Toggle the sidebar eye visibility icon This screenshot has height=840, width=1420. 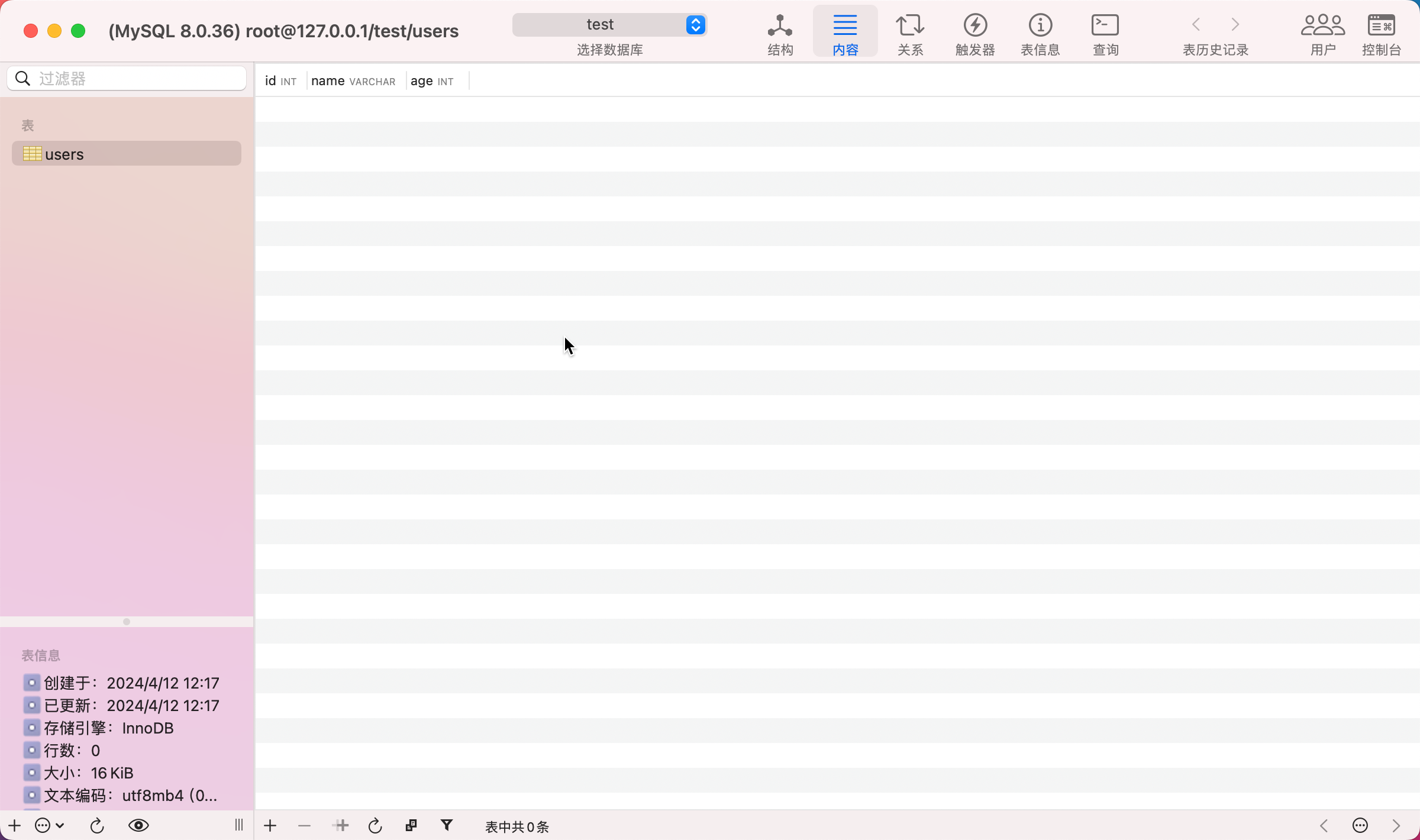[x=138, y=825]
